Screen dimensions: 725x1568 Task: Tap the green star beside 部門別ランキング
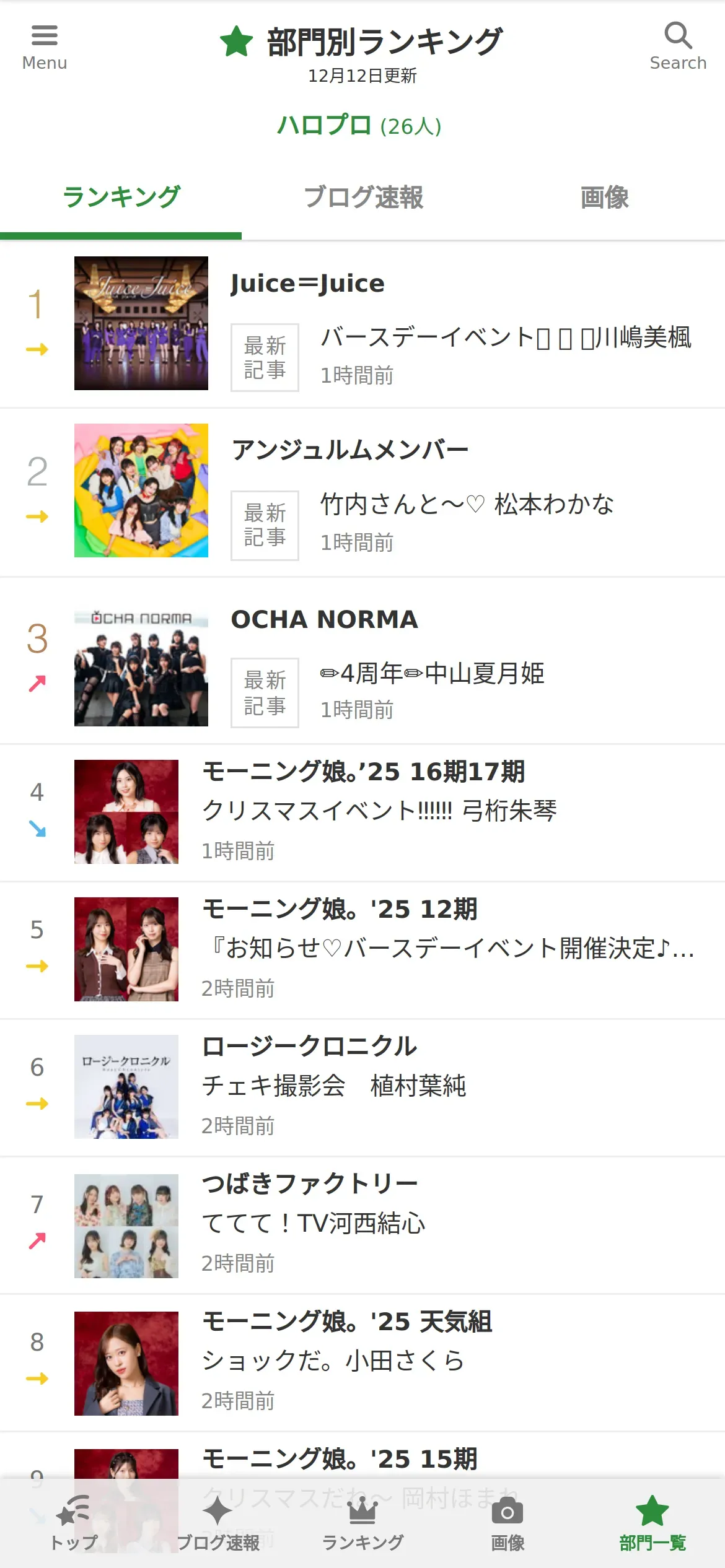click(x=236, y=41)
